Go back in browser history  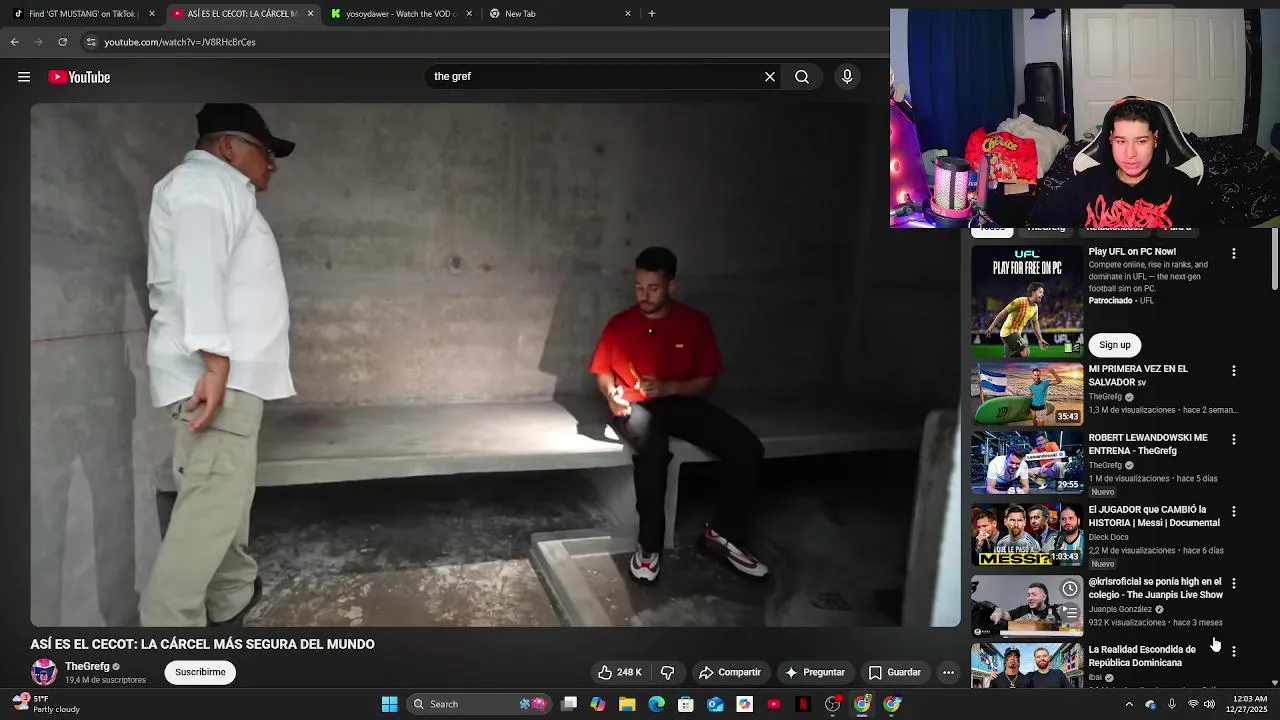pyautogui.click(x=14, y=42)
